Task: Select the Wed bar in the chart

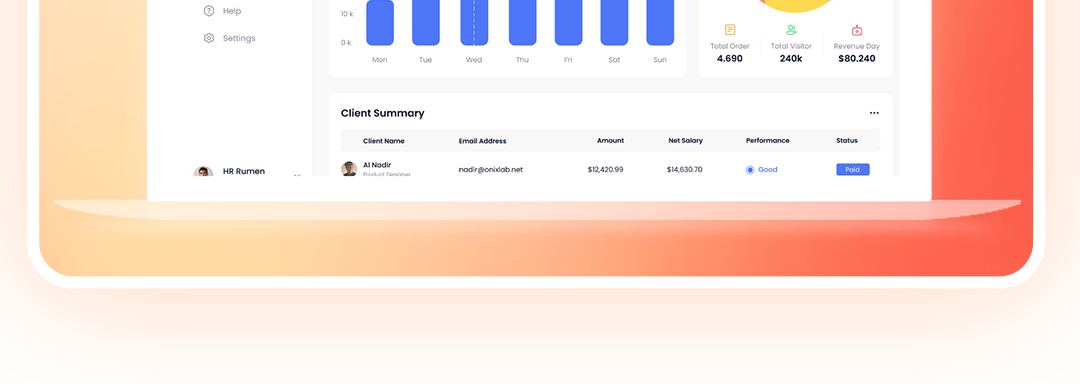Action: pyautogui.click(x=474, y=23)
